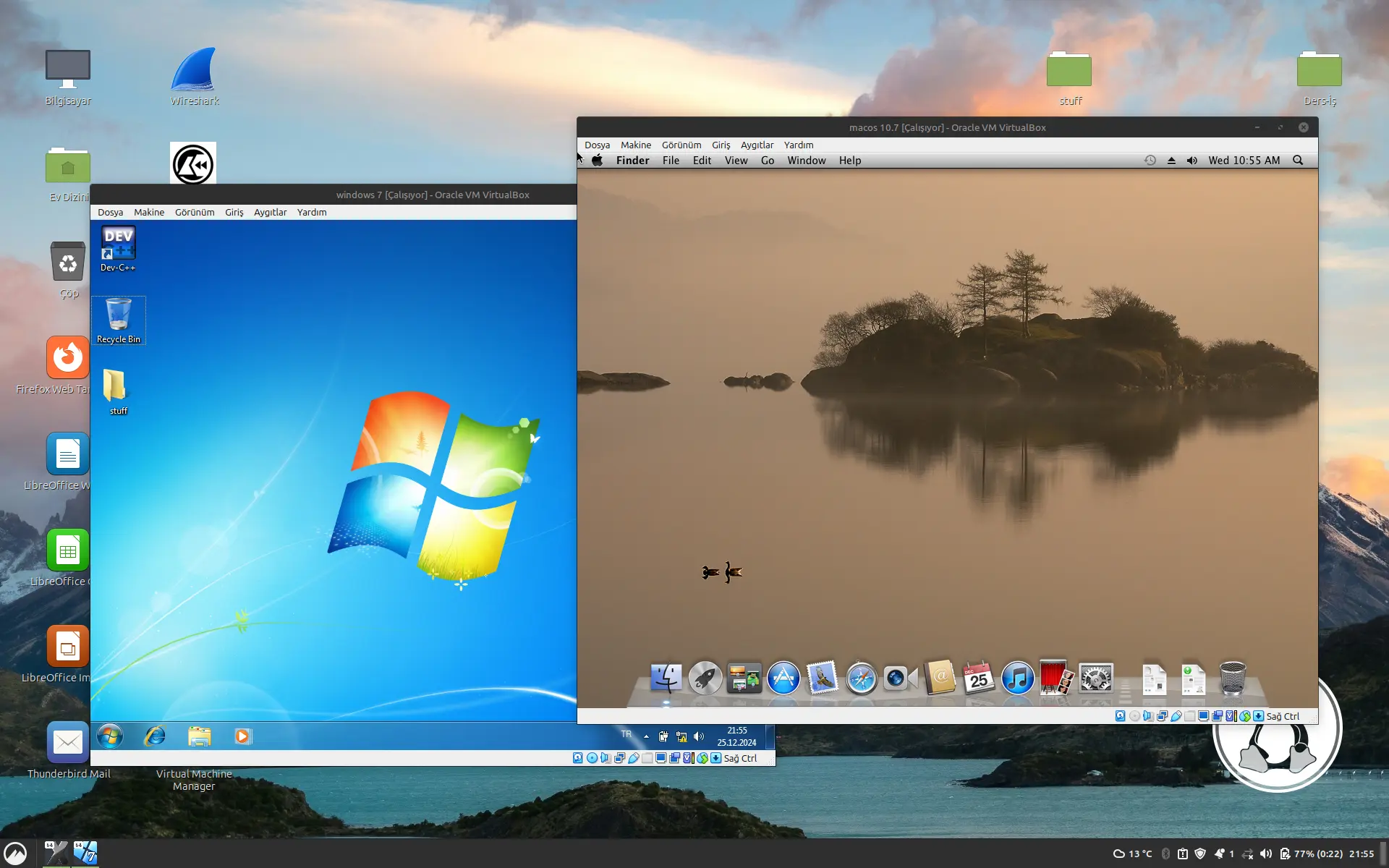
Task: Open Wireshark desktop icon
Action: pyautogui.click(x=194, y=77)
